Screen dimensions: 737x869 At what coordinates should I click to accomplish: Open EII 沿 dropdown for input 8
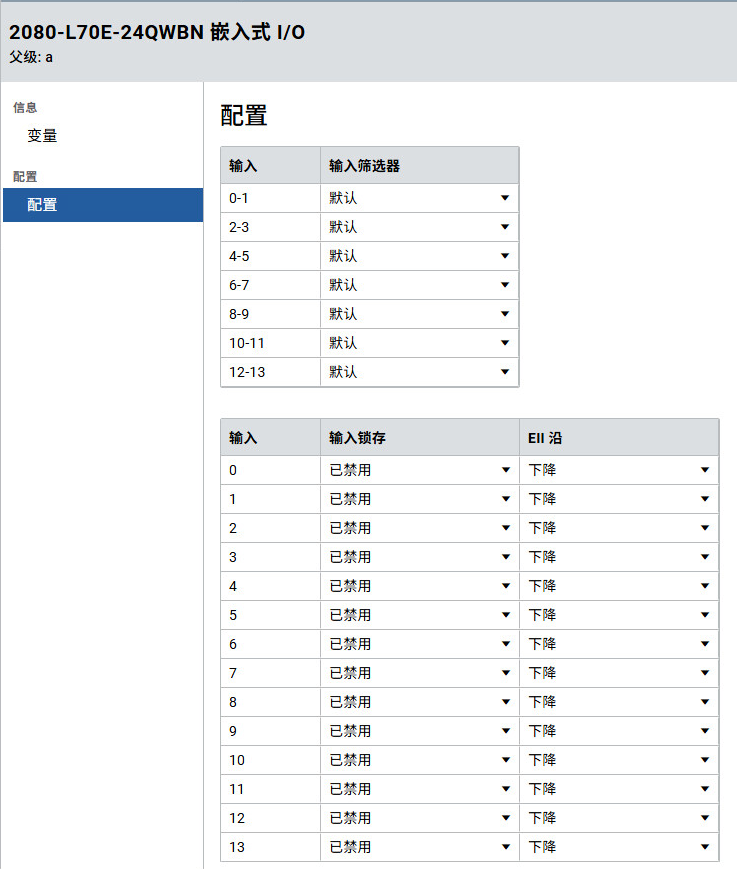[619, 702]
